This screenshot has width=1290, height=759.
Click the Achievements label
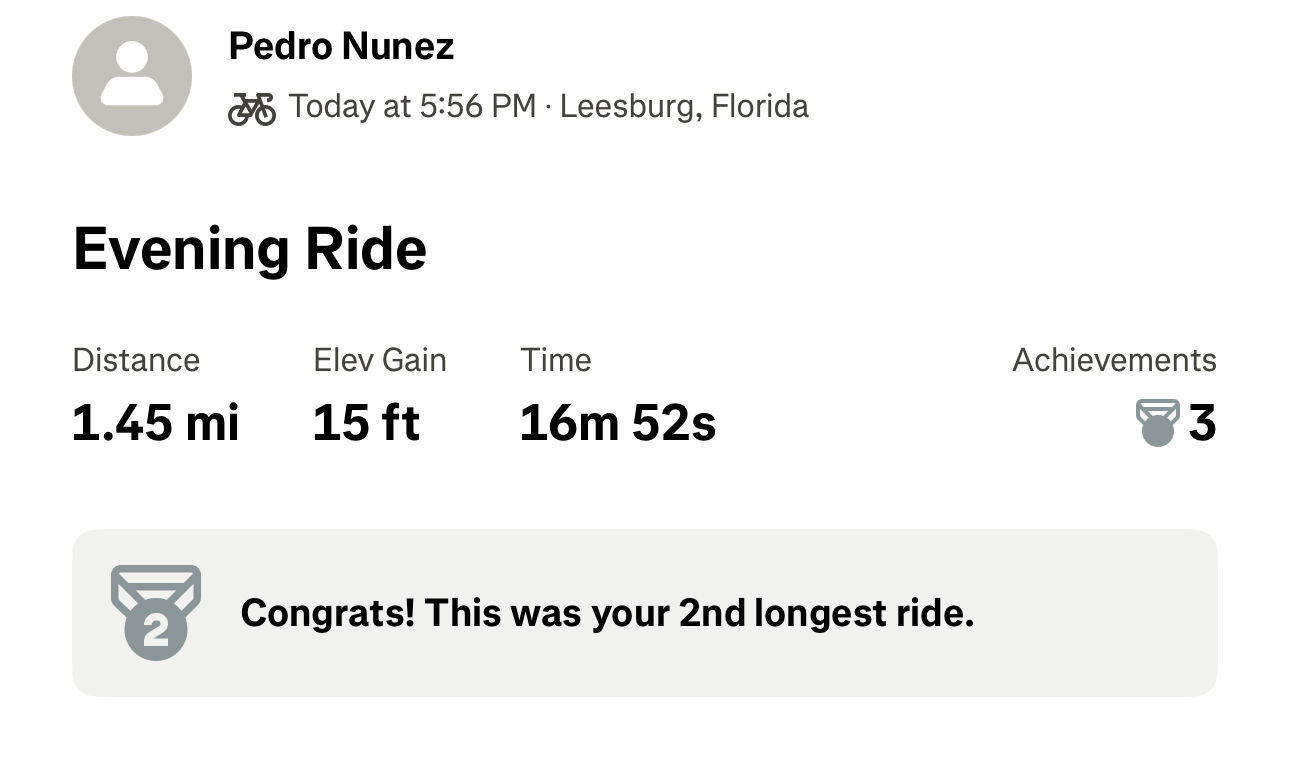(x=1114, y=360)
